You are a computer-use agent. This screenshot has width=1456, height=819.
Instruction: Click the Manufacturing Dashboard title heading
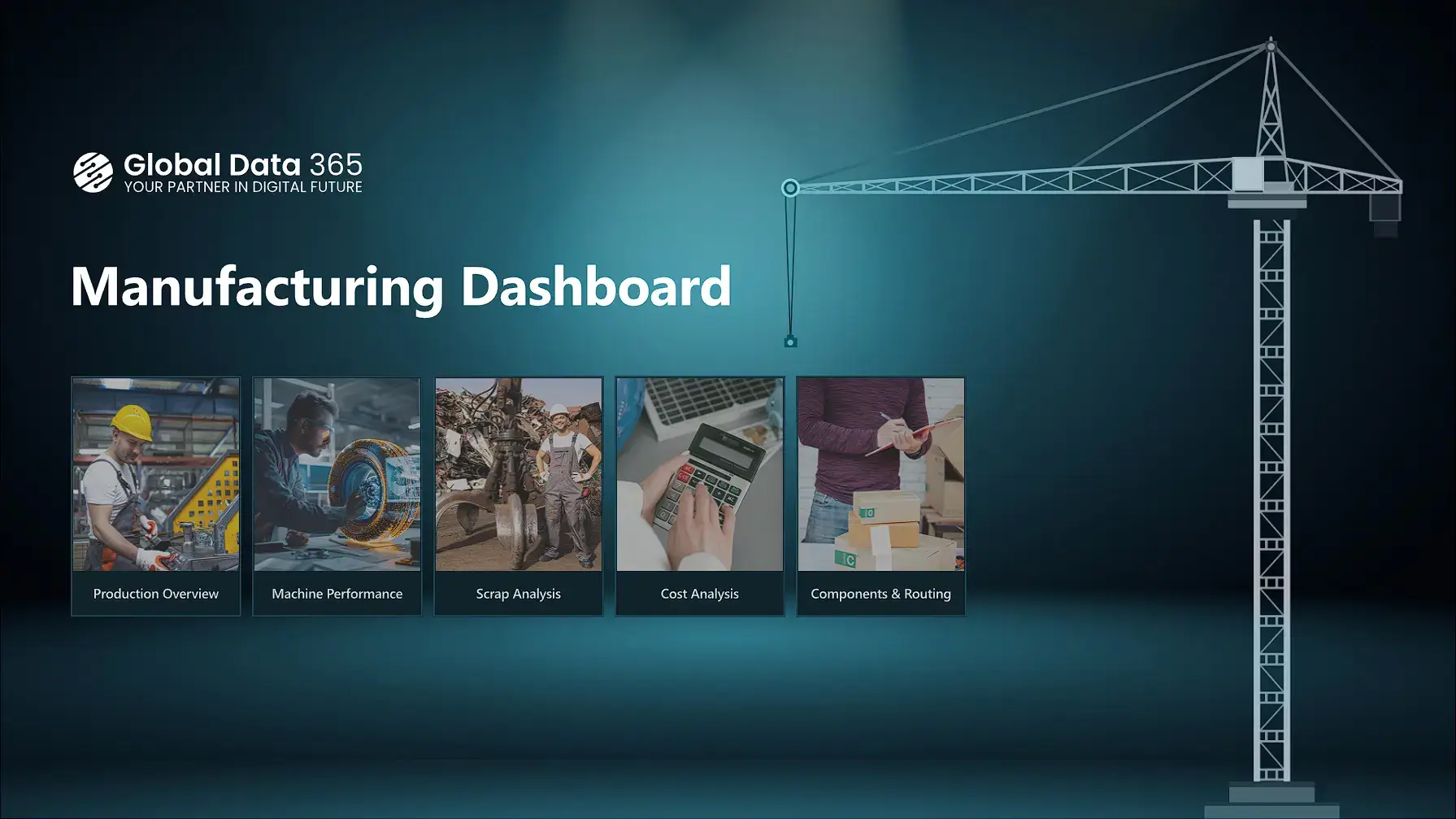401,286
